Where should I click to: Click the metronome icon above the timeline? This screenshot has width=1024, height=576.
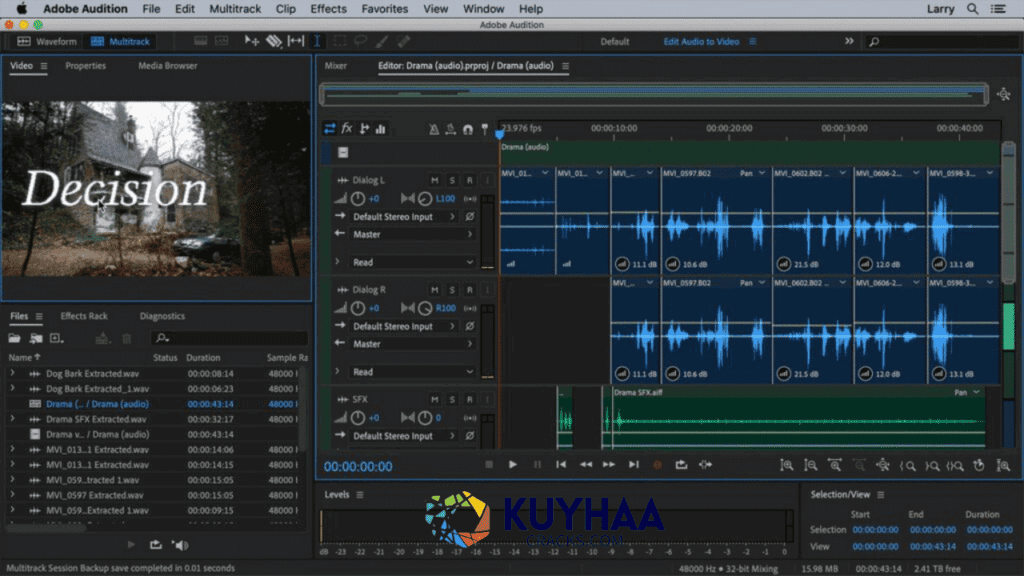click(x=434, y=128)
